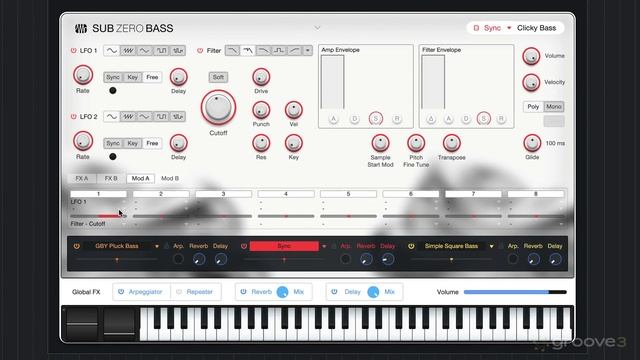Toggle LFO 2 power button
Viewport: 640px width, 360px height.
click(x=73, y=117)
